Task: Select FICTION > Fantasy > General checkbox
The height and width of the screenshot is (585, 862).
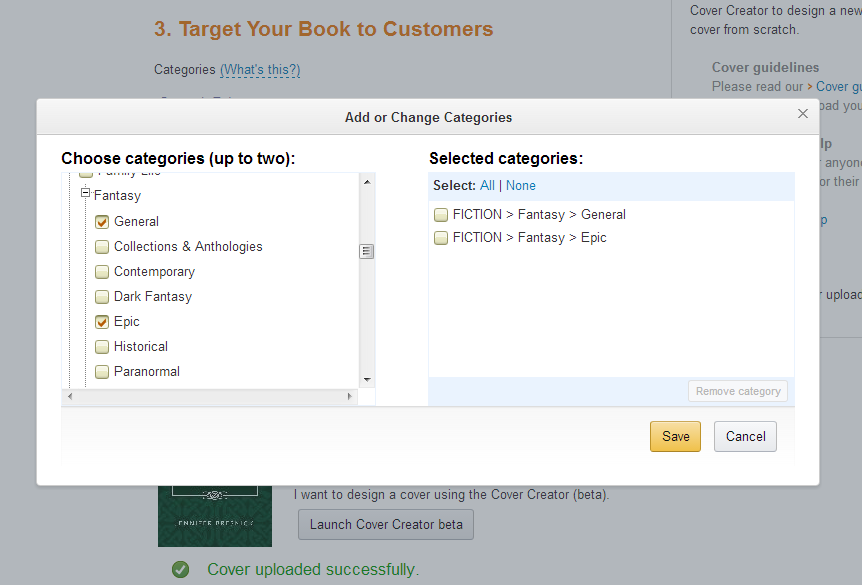Action: coord(441,215)
